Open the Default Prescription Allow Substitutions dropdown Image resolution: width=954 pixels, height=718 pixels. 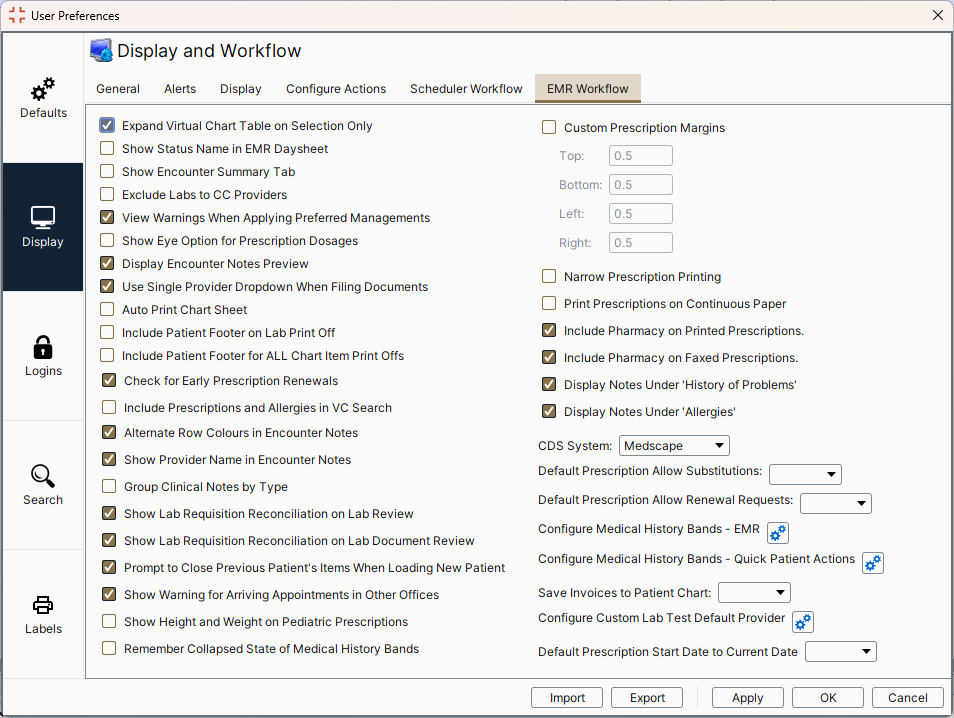point(805,474)
